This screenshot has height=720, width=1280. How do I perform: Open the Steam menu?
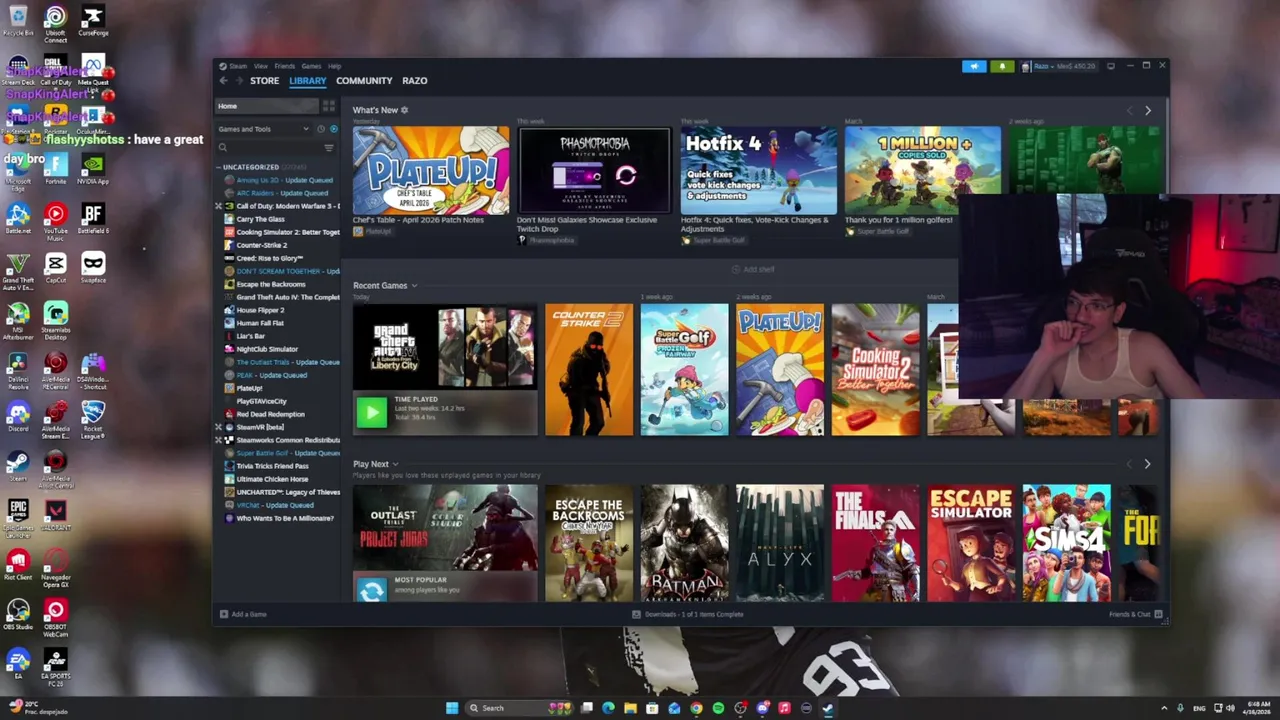tap(238, 66)
